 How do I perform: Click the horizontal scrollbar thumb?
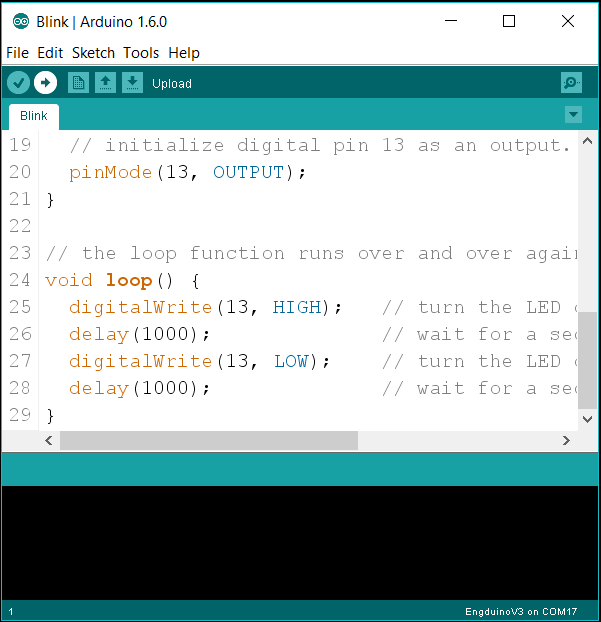(209, 440)
